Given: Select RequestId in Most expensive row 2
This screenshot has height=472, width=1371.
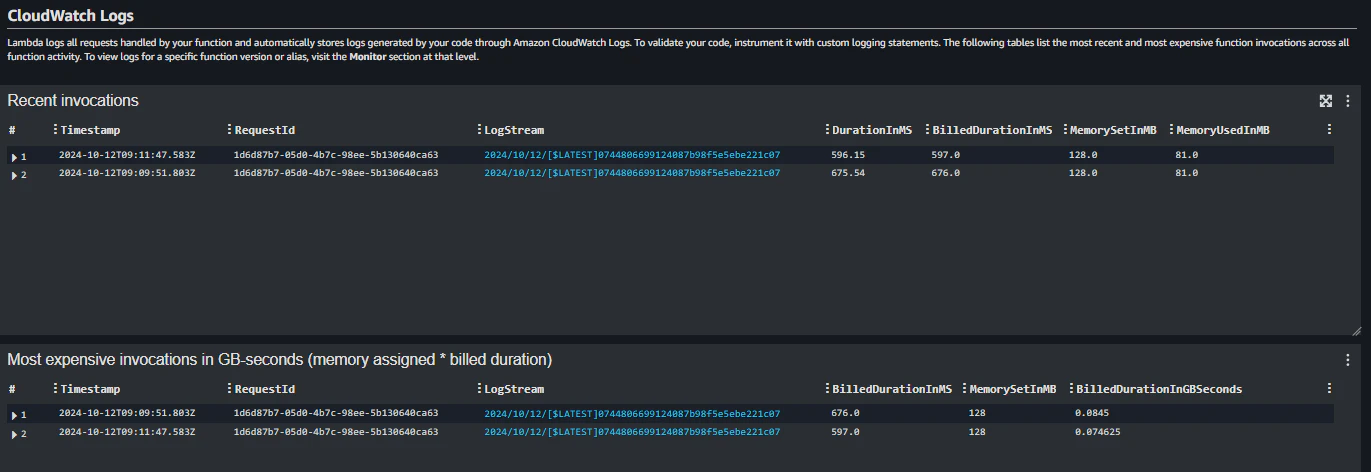Looking at the screenshot, I should point(335,432).
